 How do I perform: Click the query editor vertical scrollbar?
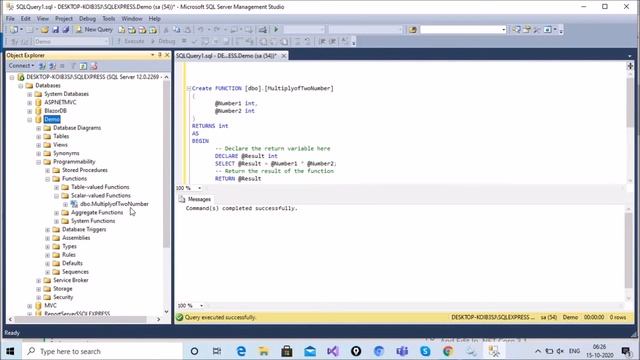[630, 102]
